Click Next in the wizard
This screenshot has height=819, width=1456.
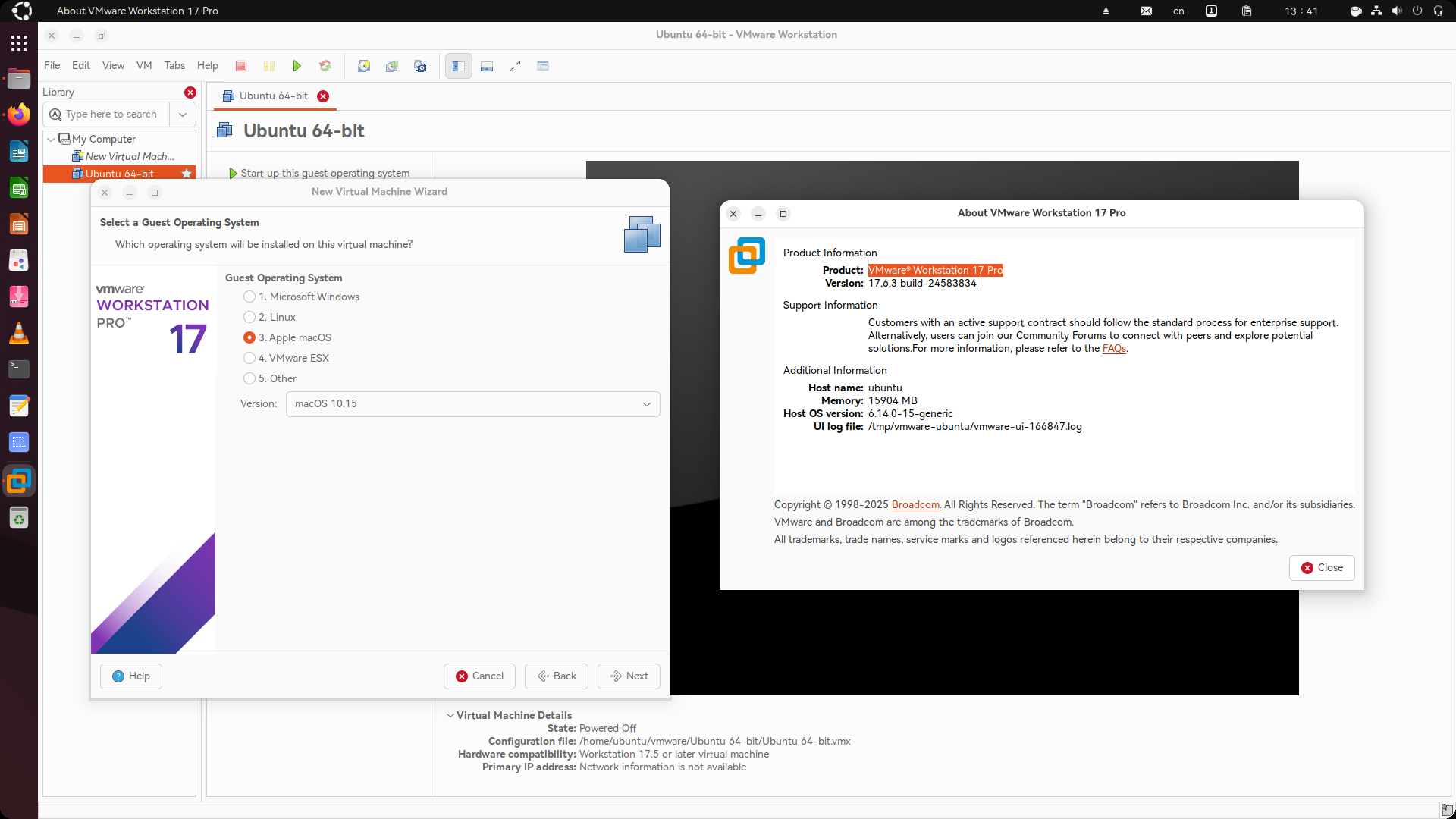[629, 676]
